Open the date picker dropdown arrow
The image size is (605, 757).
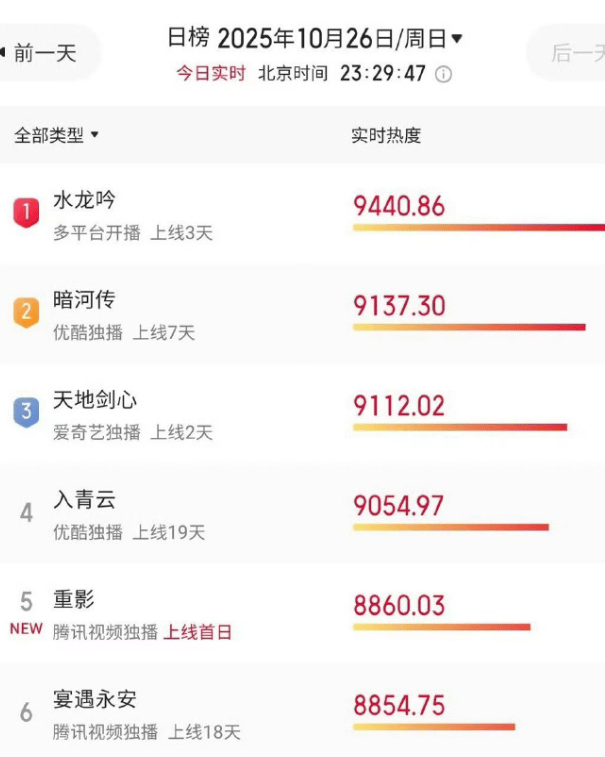457,39
